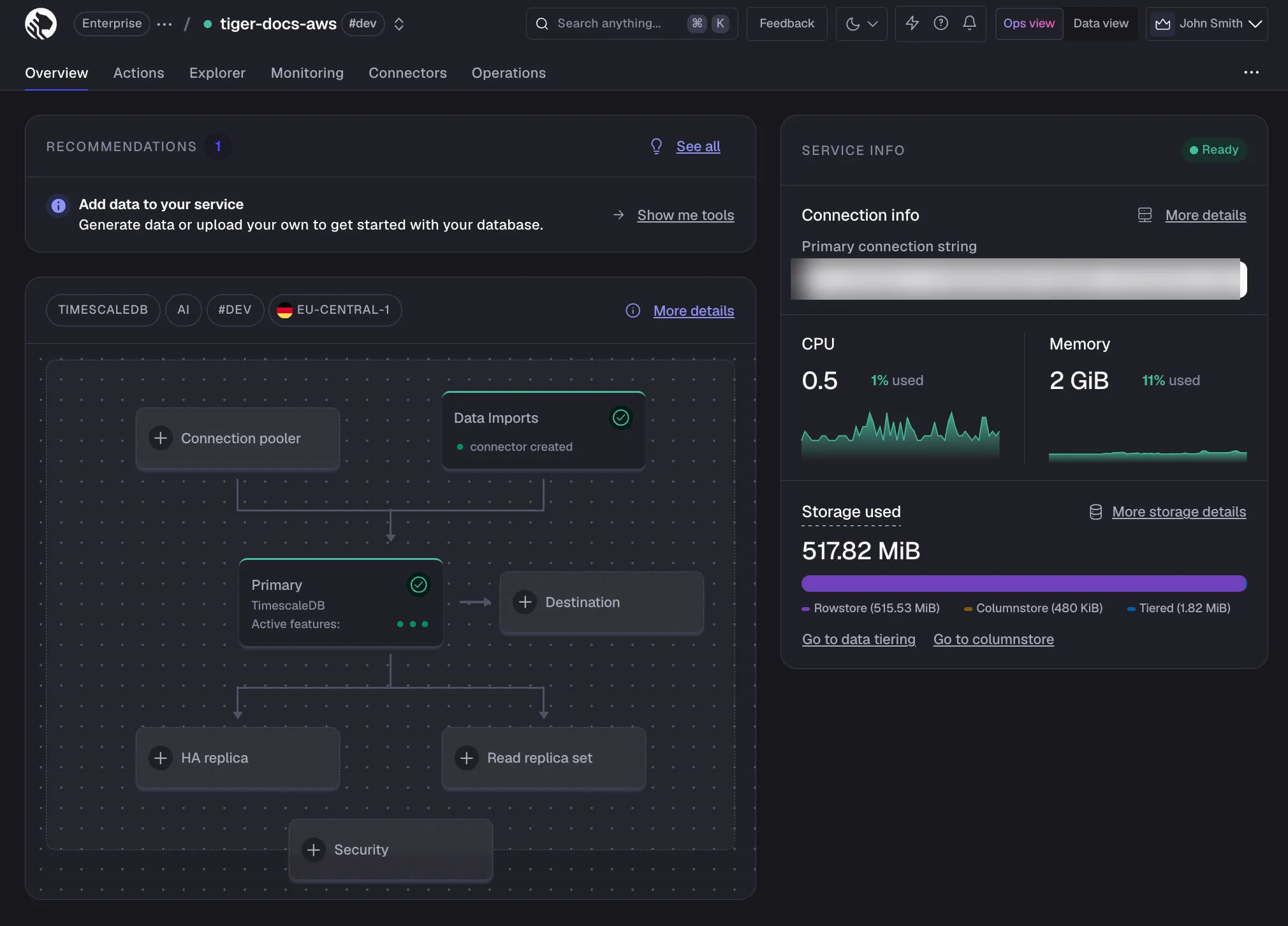The image size is (1288, 926).
Task: Switch to the Monitoring tab
Action: point(307,73)
